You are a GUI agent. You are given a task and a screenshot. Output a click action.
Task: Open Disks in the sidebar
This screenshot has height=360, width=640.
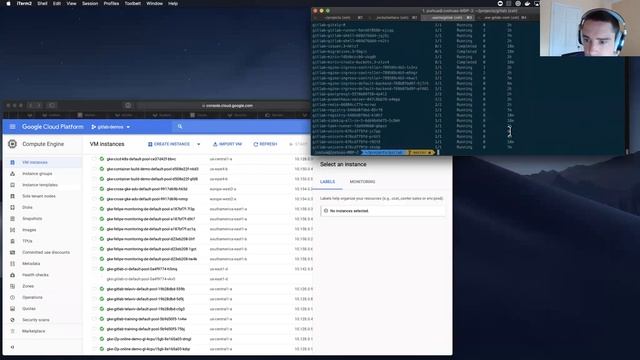[27, 207]
